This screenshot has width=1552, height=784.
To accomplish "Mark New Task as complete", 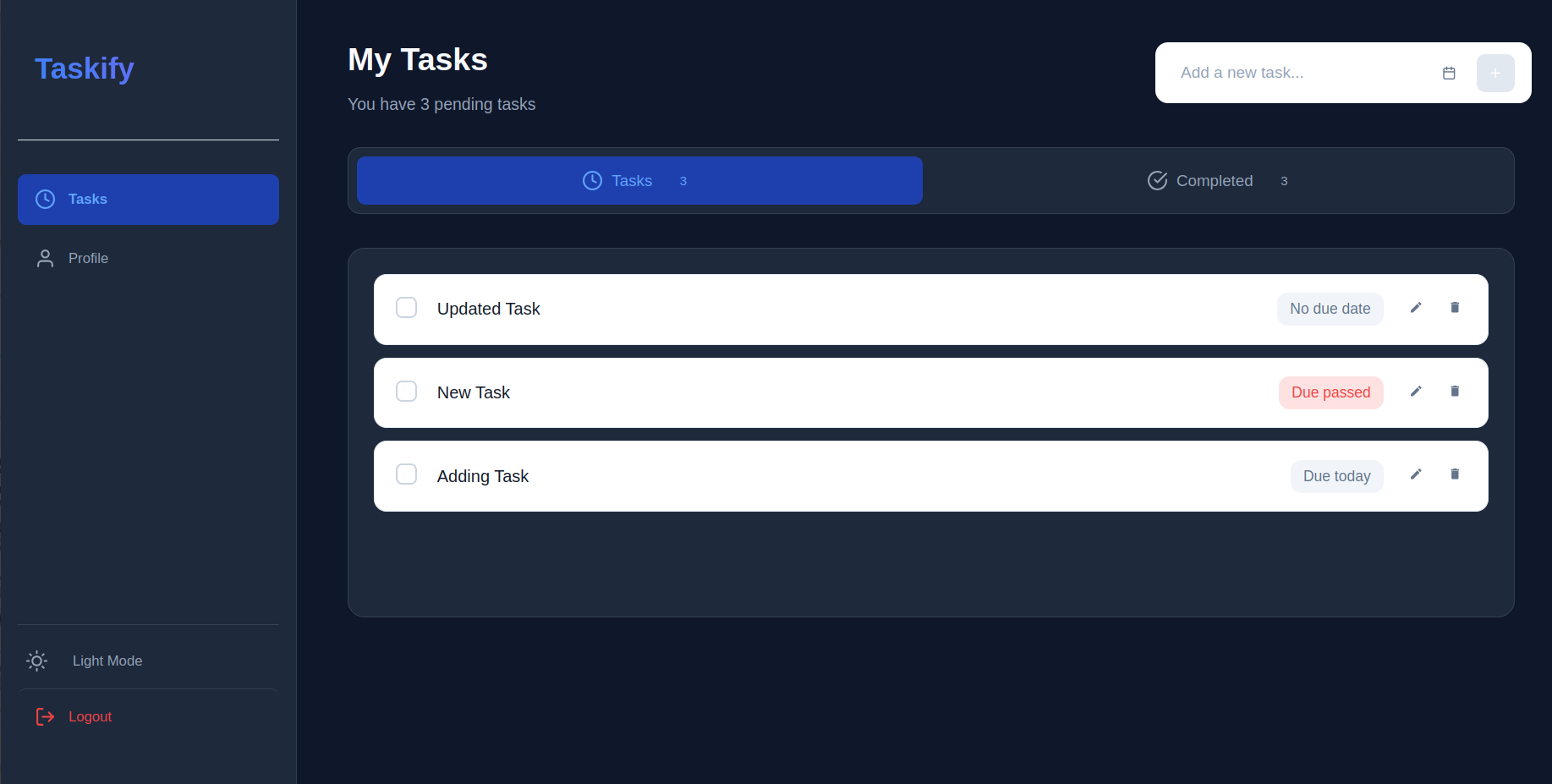I will click(x=407, y=392).
